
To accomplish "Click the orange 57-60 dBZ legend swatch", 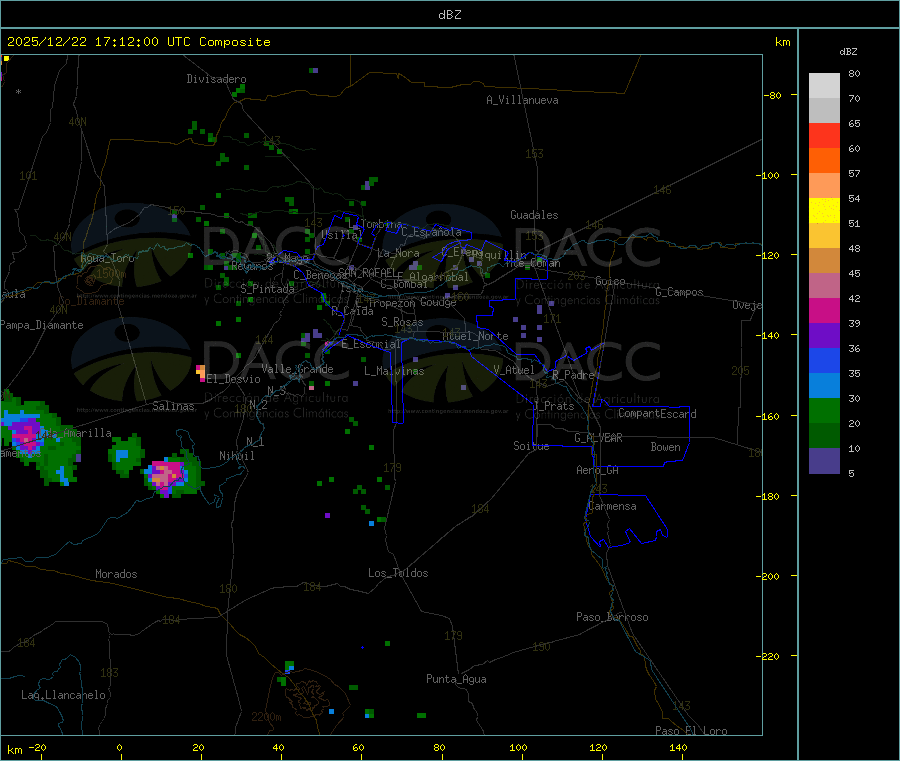I will pos(824,161).
